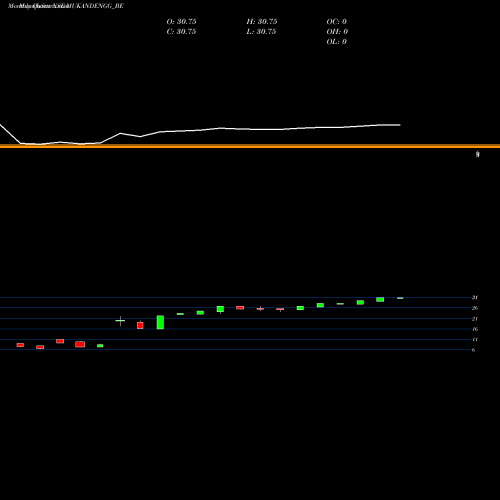Image resolution: width=500 pixels, height=500 pixels.
Task: Click the high value H: 30.75
Action: (x=262, y=21)
